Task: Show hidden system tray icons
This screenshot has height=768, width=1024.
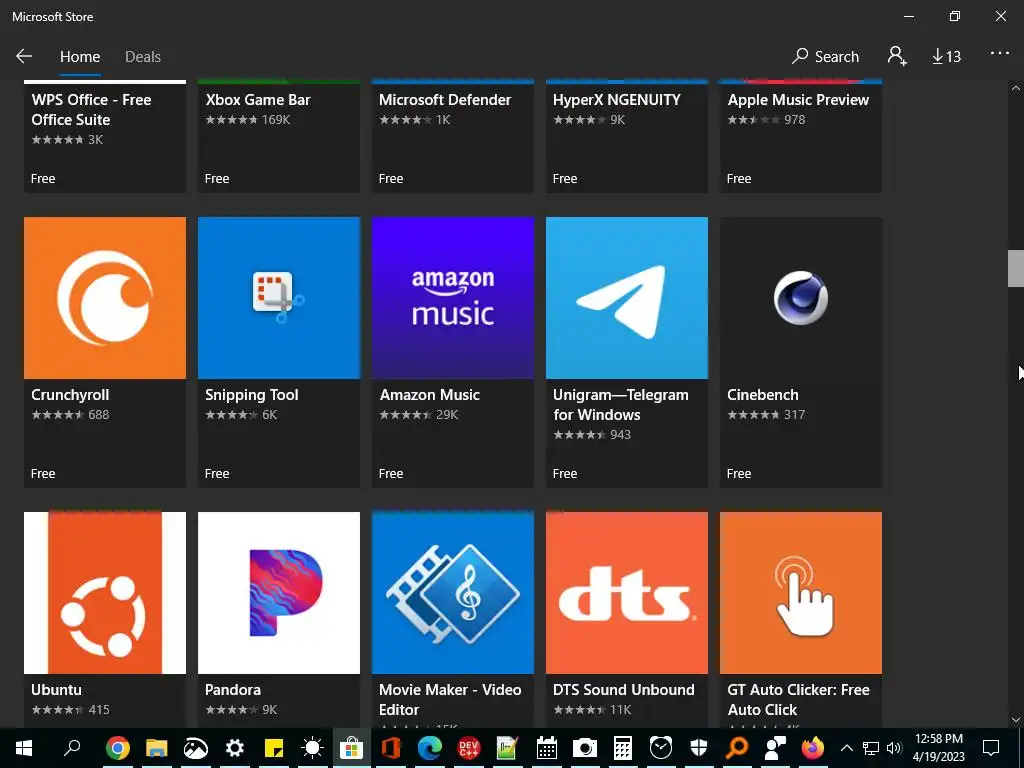Action: click(846, 748)
